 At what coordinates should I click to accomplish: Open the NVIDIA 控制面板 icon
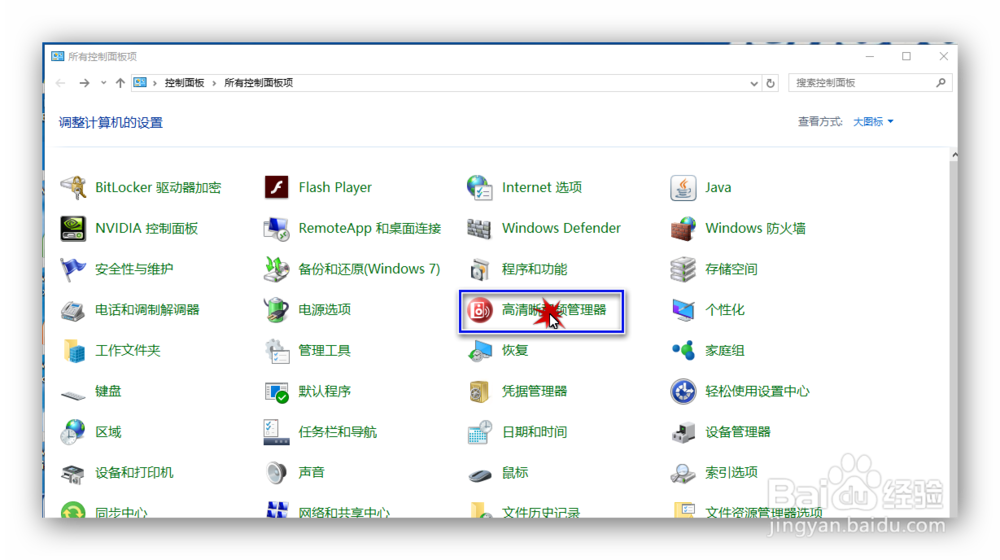pos(73,228)
